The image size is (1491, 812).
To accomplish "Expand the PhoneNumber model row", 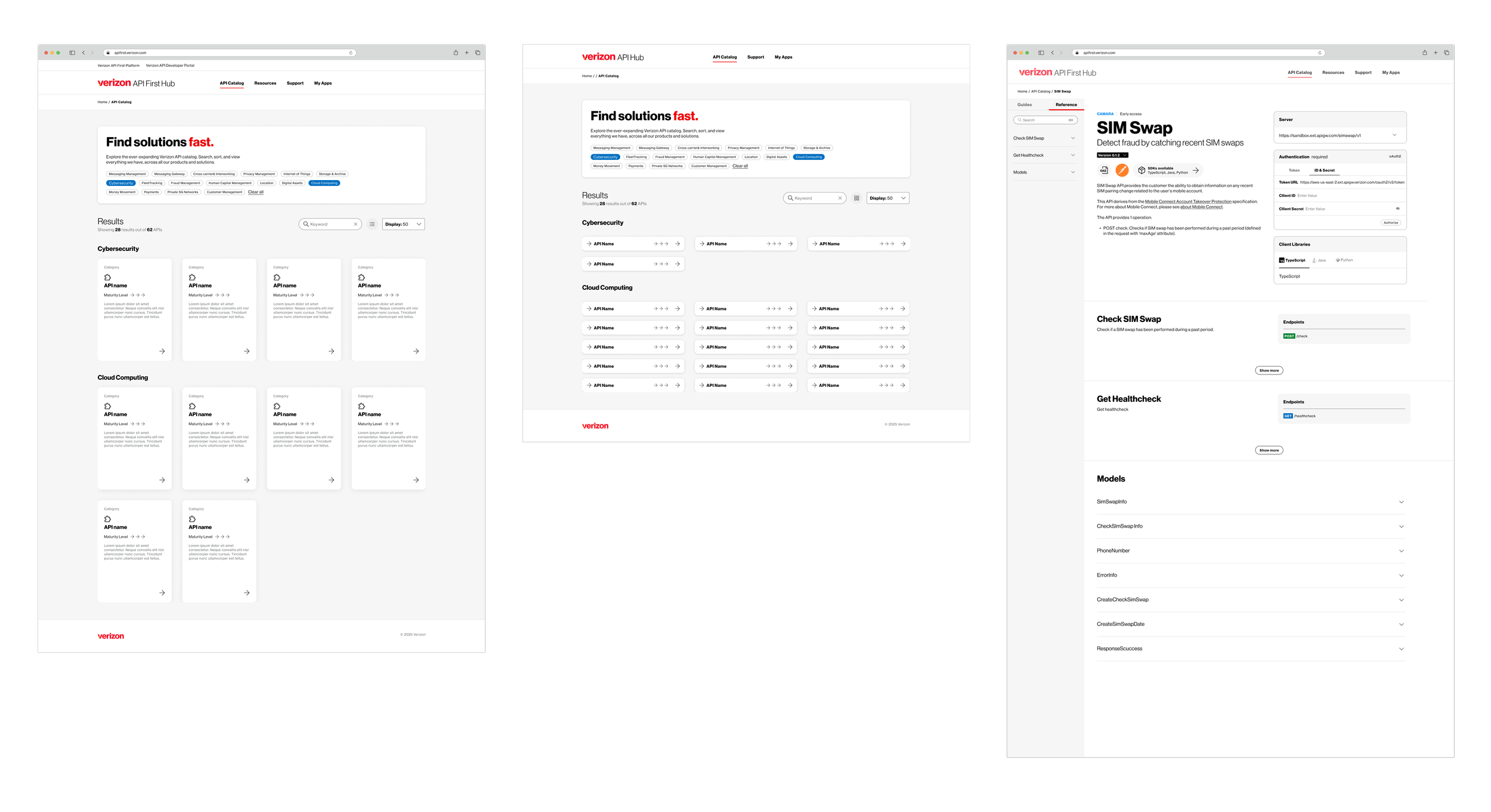I will pyautogui.click(x=1250, y=551).
